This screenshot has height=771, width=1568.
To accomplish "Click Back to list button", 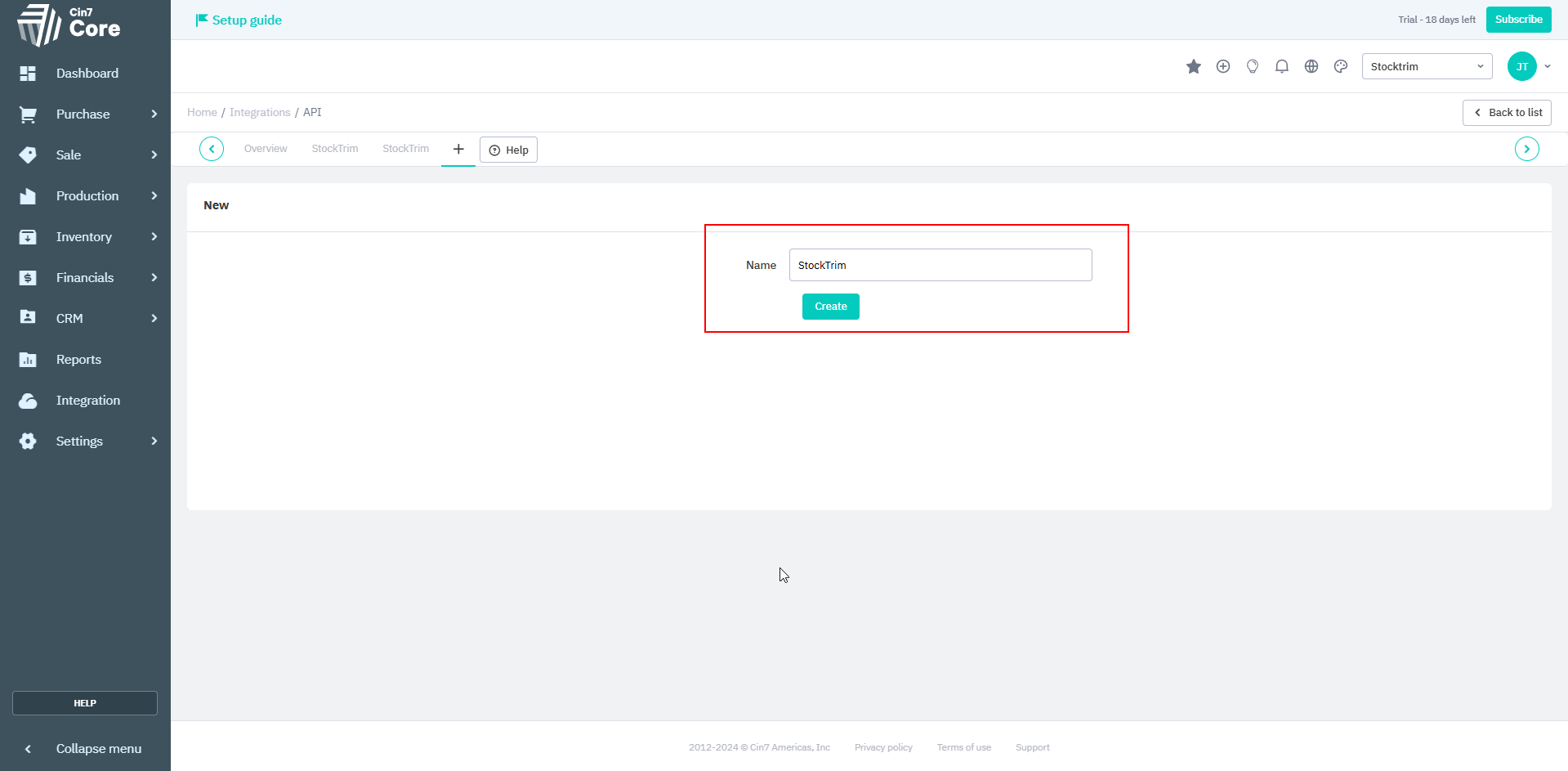I will 1506,113.
